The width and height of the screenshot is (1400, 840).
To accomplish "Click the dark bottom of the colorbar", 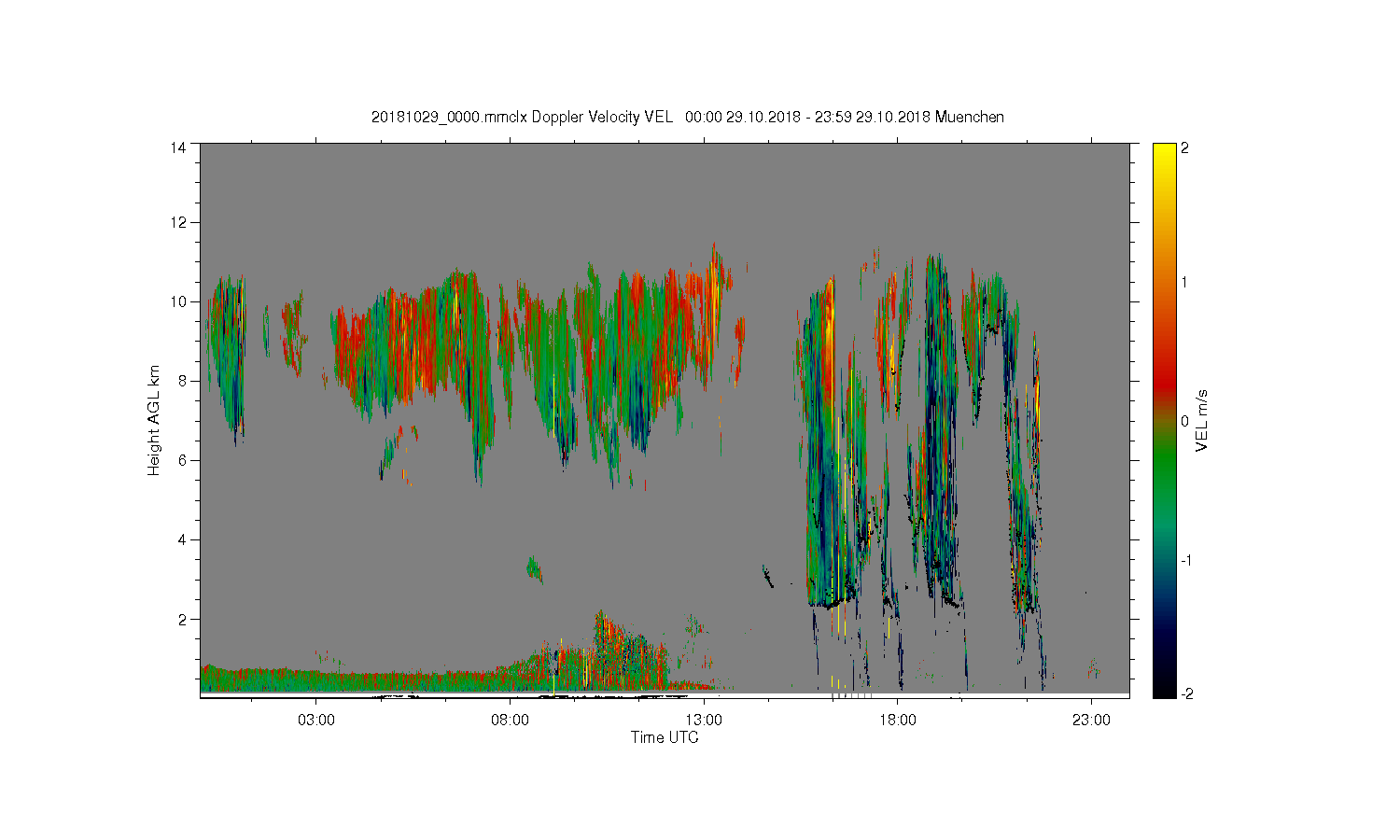I will (x=1164, y=677).
